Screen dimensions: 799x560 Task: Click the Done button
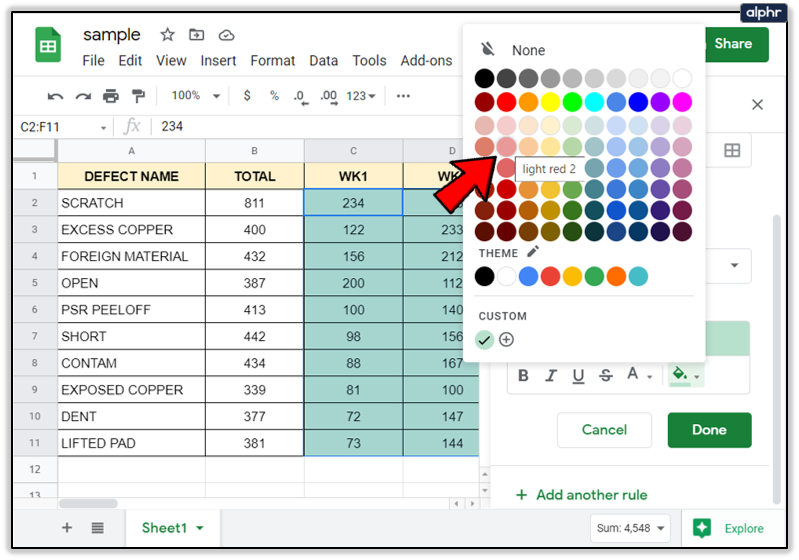click(709, 430)
